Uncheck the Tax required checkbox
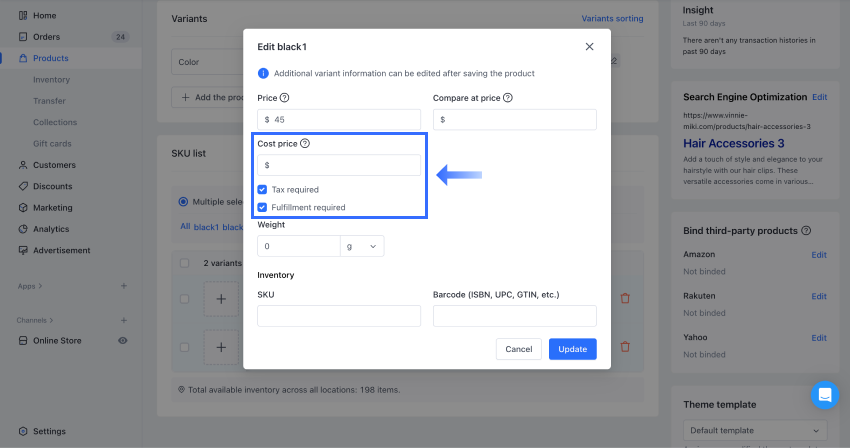This screenshot has width=850, height=448. (262, 189)
